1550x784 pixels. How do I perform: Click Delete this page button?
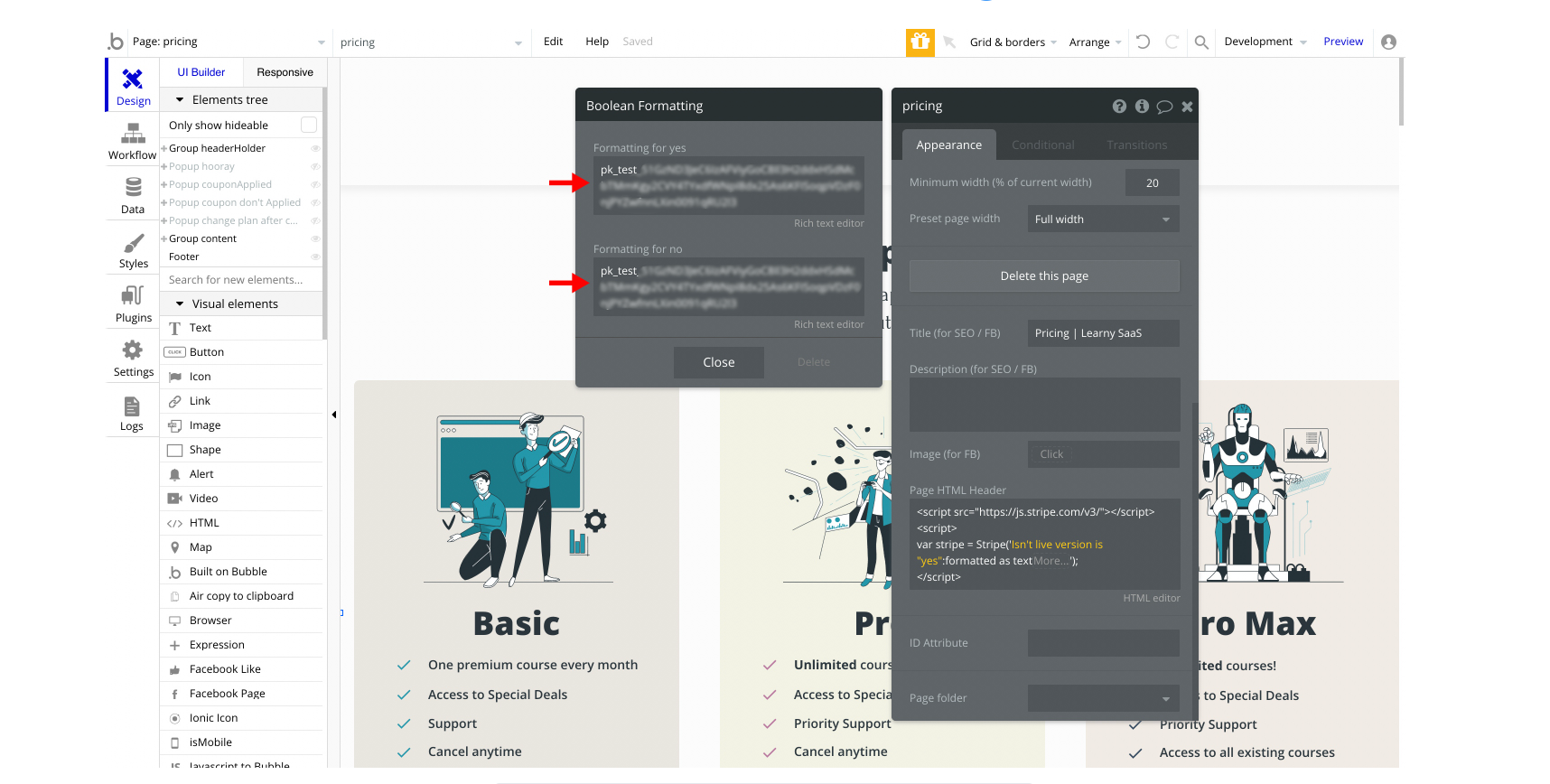coord(1044,276)
